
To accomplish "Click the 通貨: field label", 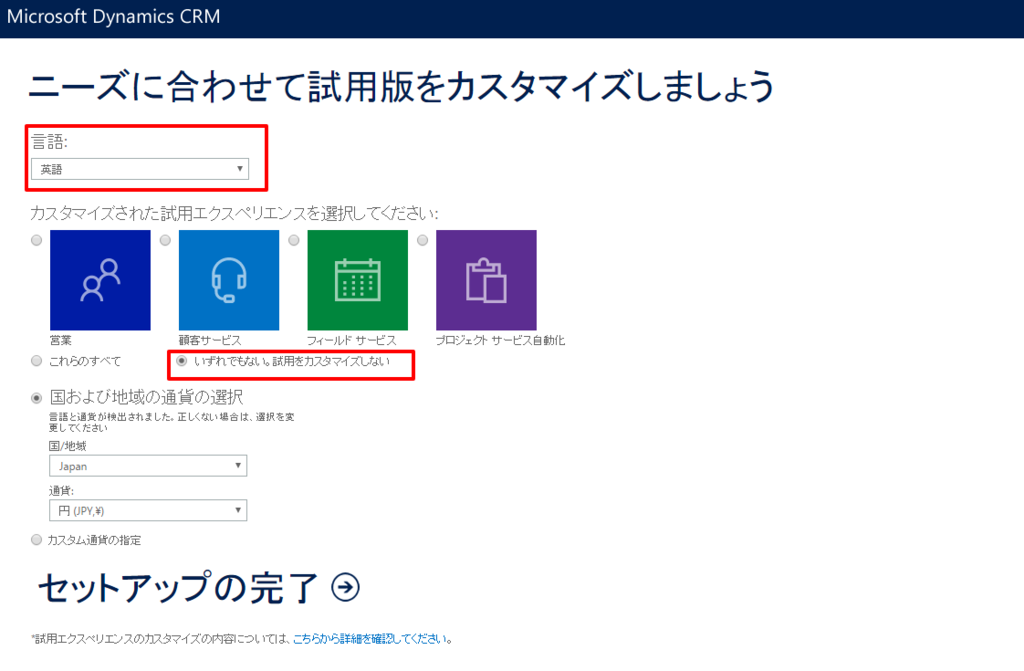I will [x=61, y=491].
